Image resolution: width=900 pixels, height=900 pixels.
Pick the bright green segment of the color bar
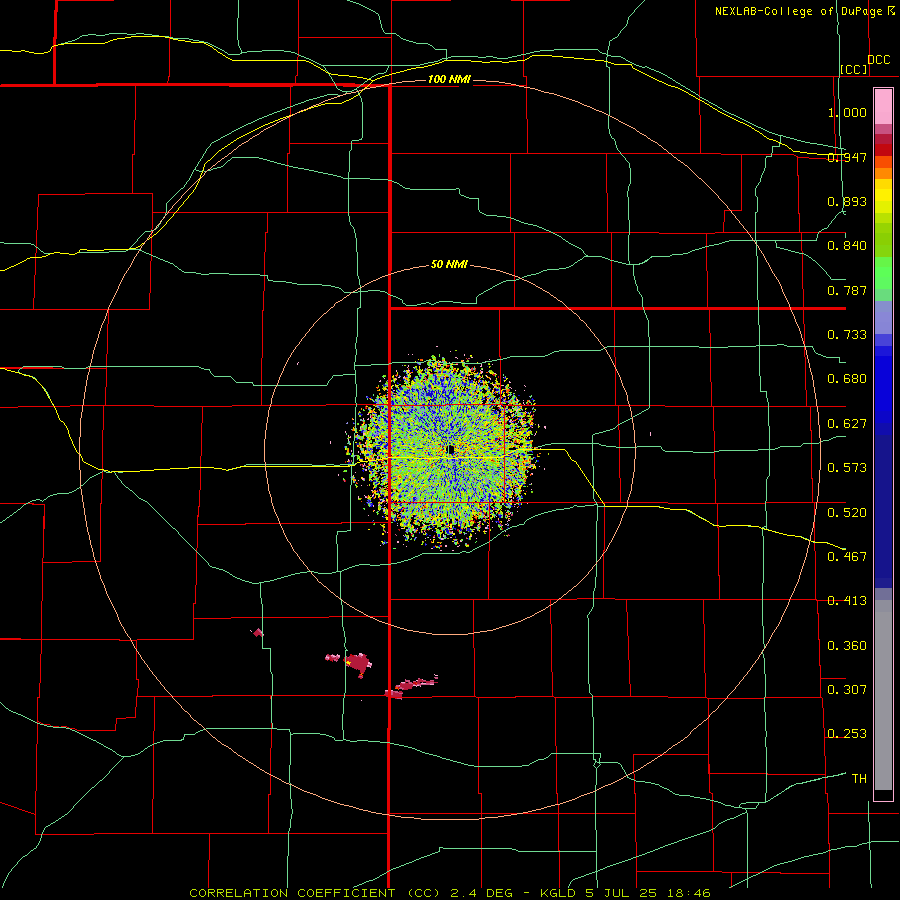883,273
